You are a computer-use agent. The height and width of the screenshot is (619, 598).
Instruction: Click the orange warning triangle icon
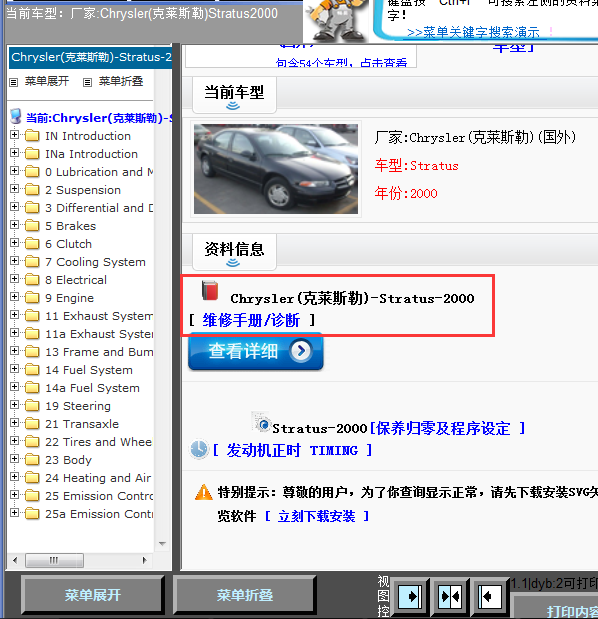pos(204,492)
